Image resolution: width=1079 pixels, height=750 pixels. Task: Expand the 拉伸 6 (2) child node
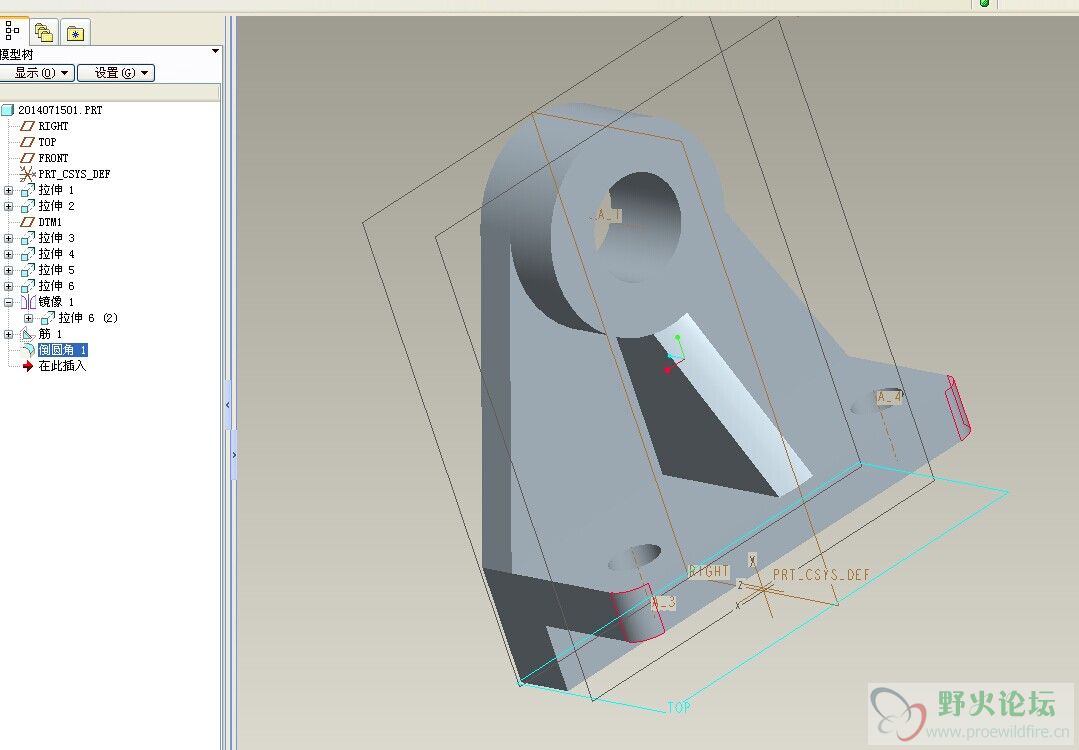(x=29, y=318)
